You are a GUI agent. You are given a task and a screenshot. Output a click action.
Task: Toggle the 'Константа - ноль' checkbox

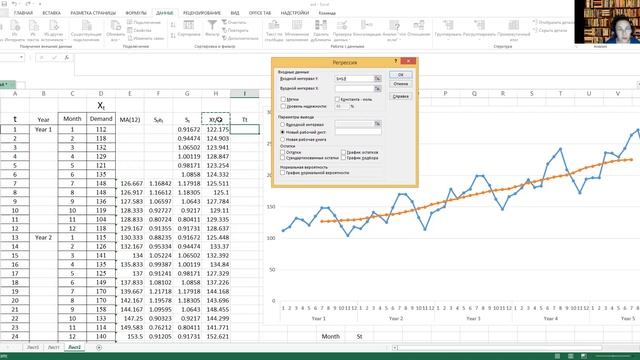coord(337,99)
